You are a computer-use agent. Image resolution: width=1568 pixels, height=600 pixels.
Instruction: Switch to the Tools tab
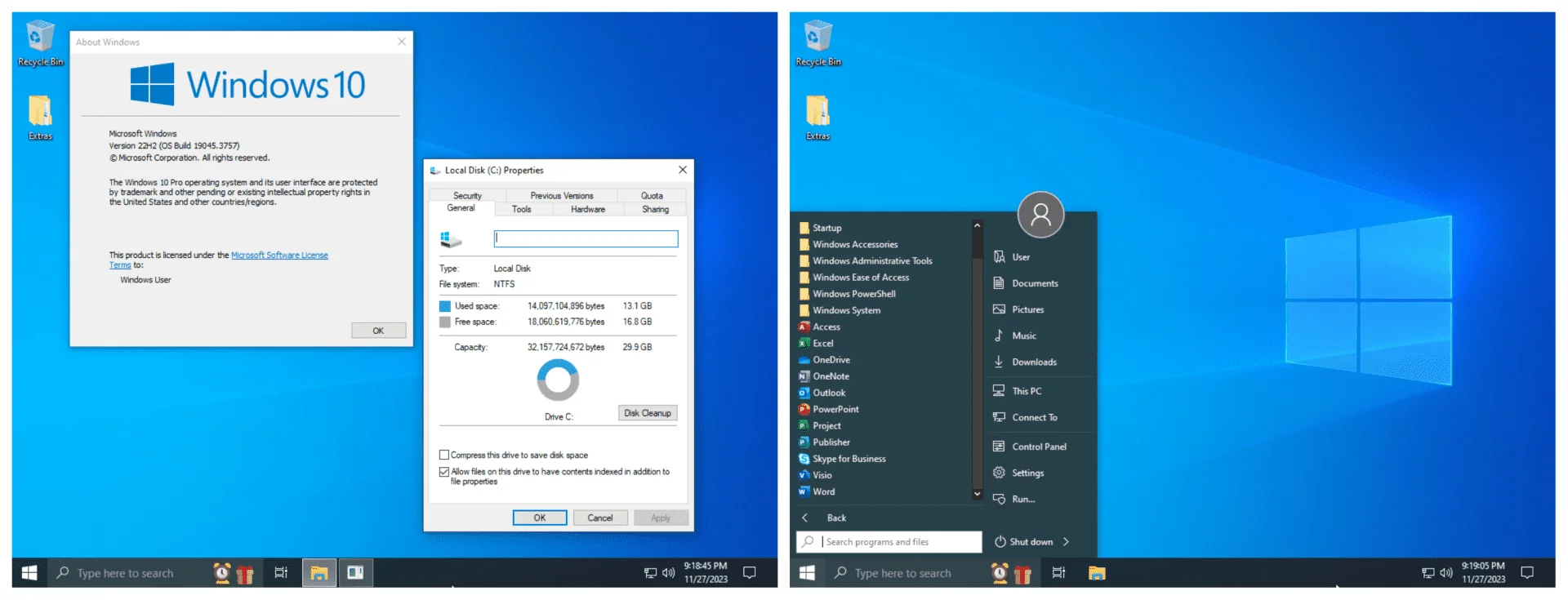coord(521,209)
